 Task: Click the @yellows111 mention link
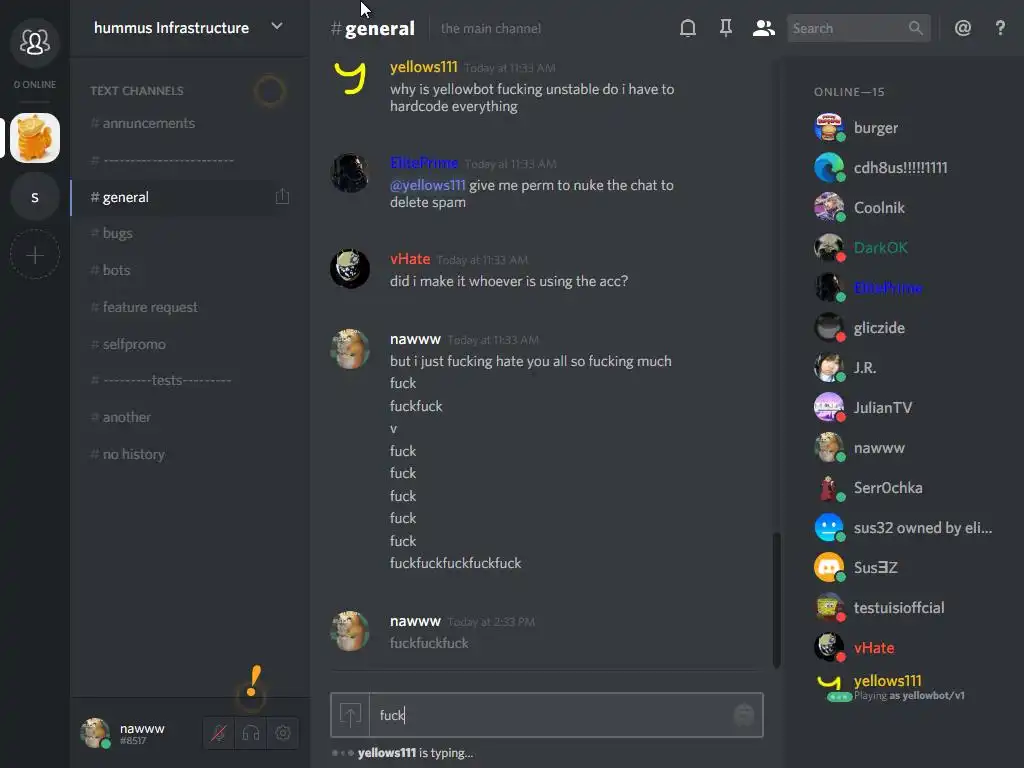pos(428,185)
